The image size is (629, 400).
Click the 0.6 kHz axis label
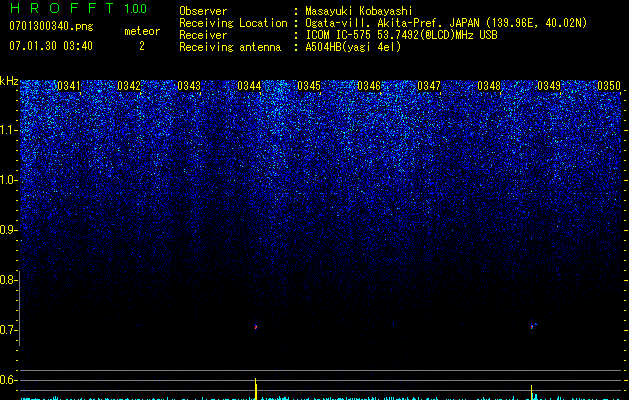coord(8,380)
